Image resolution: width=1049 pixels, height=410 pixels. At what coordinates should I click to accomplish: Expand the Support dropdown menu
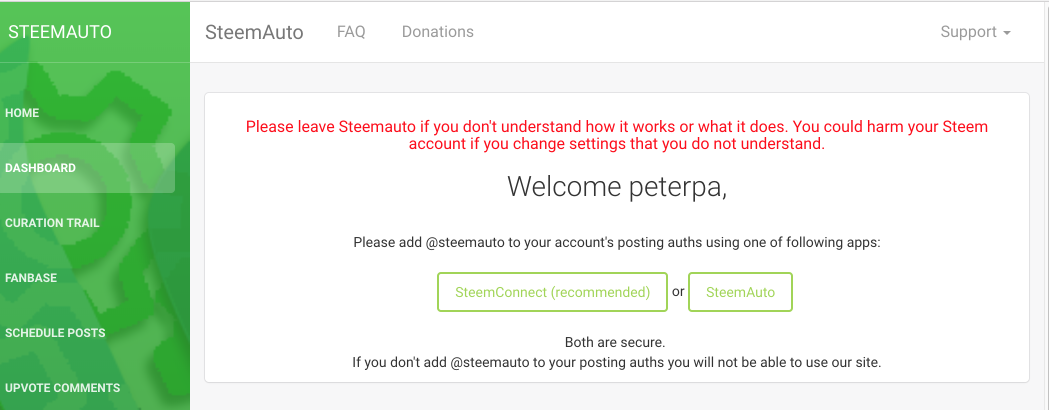point(975,32)
